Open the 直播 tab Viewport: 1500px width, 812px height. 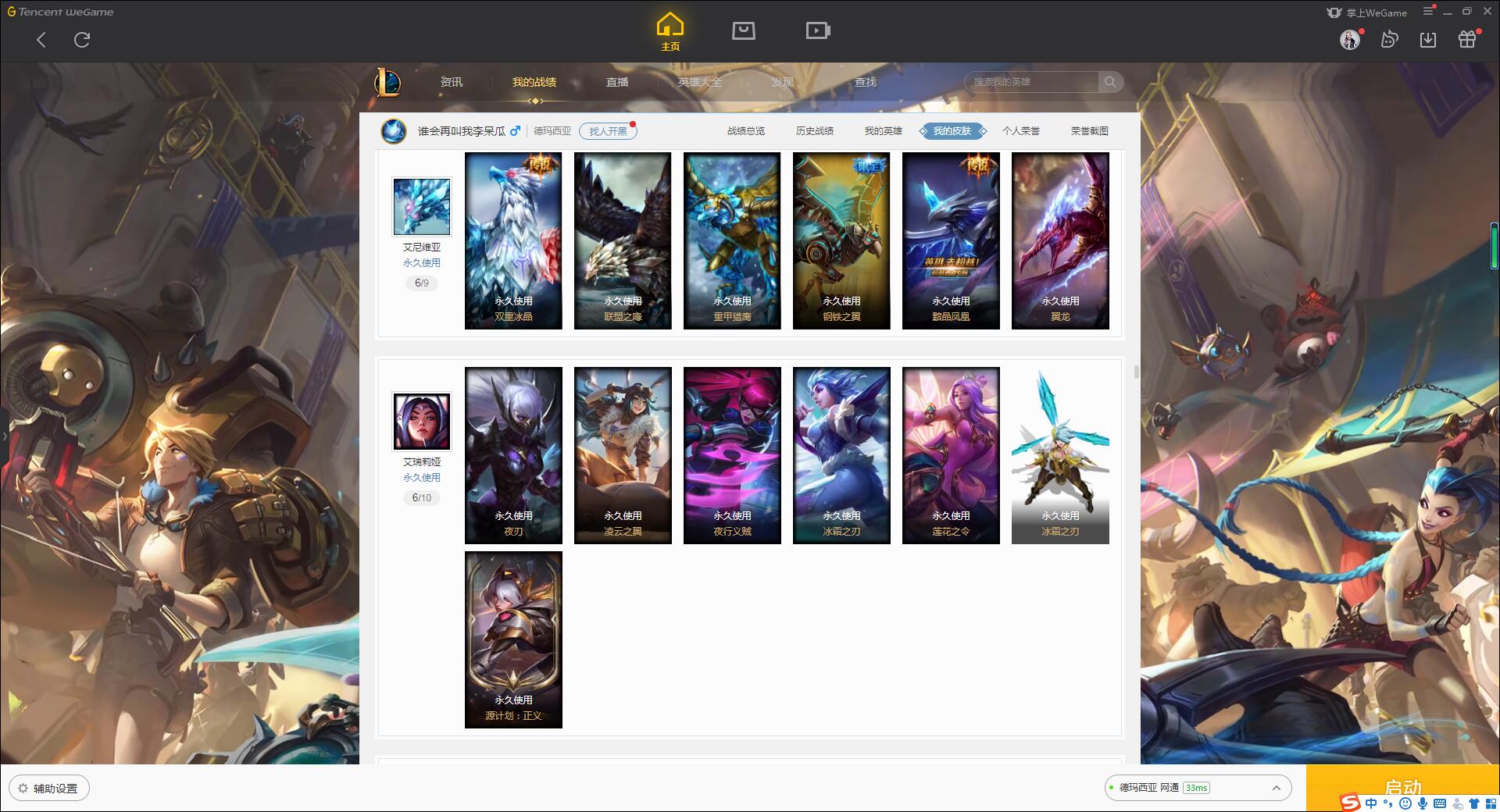(617, 82)
